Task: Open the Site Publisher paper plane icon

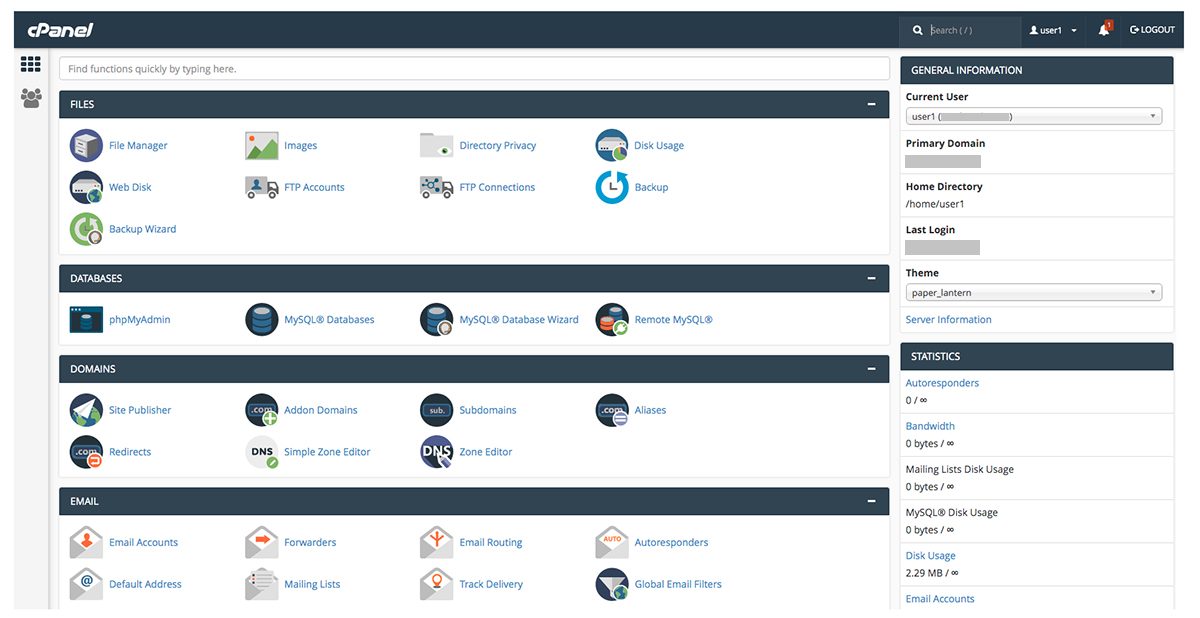Action: [86, 410]
